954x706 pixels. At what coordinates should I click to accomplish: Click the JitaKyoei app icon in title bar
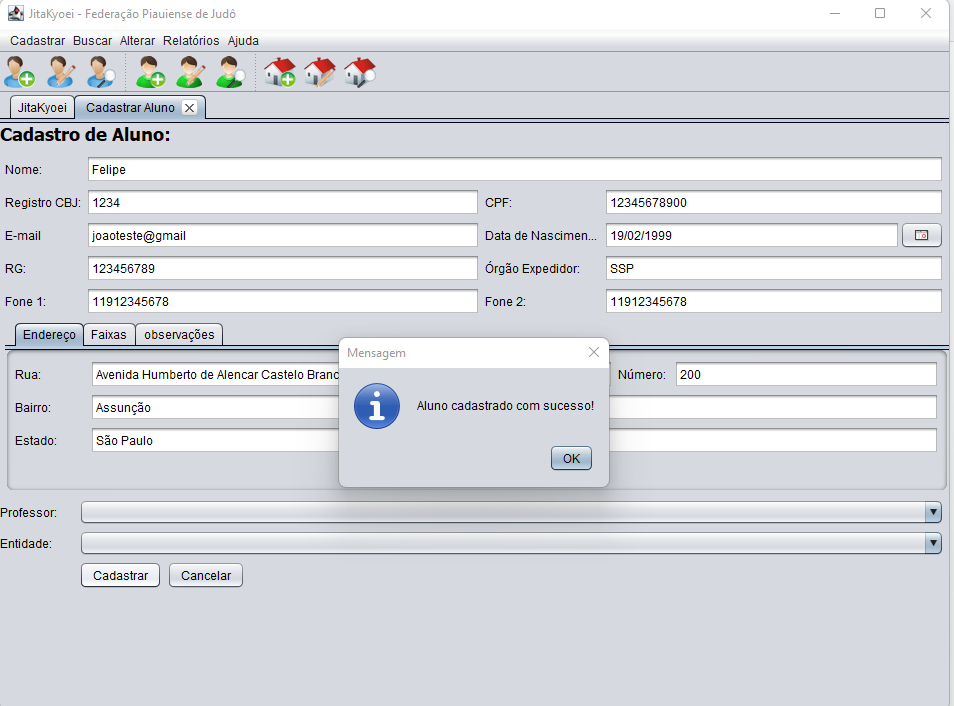[x=16, y=13]
